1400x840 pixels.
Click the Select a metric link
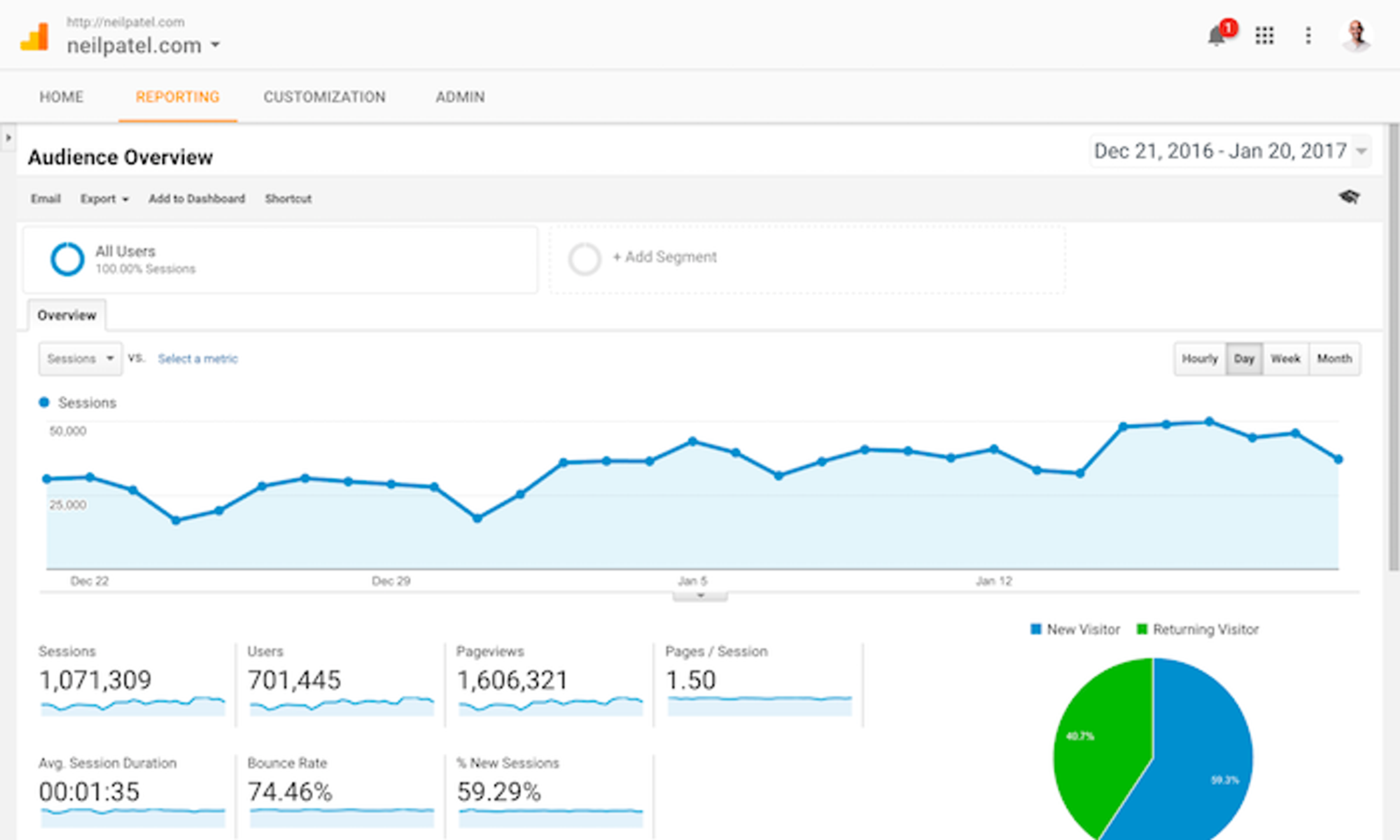coord(198,358)
